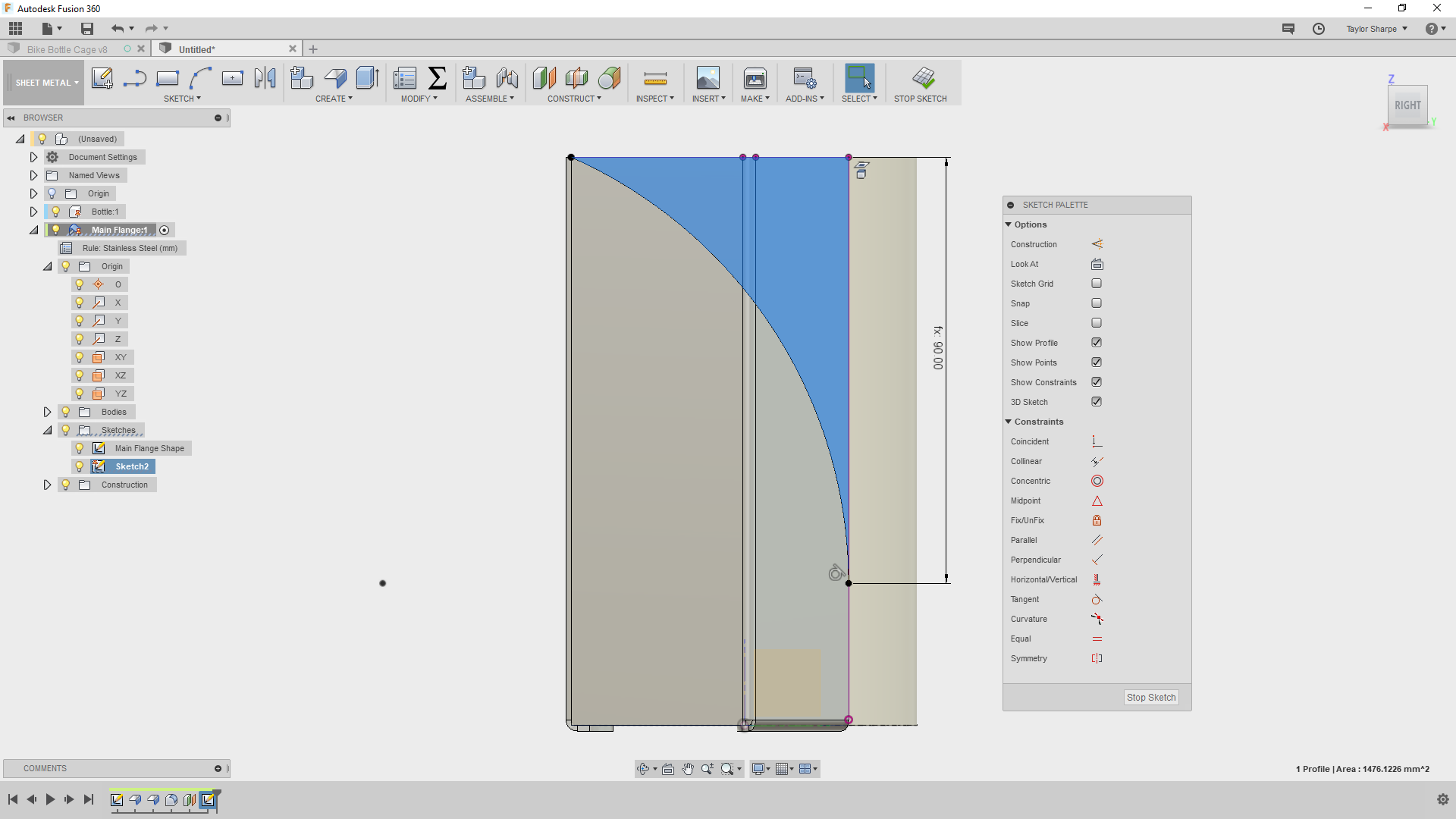
Task: Toggle visibility bulb of Main Flange Shape sketch
Action: [80, 448]
